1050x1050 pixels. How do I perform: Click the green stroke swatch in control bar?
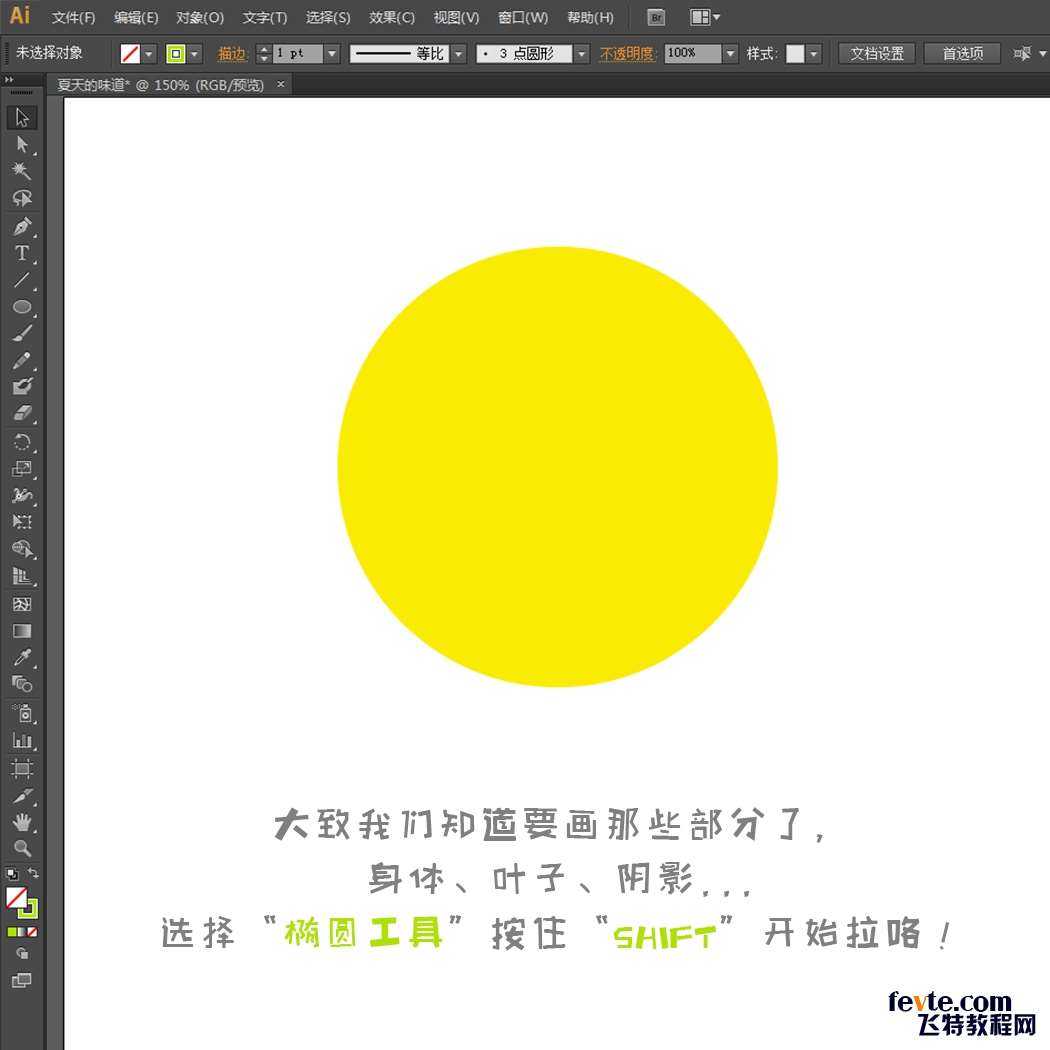coord(175,54)
